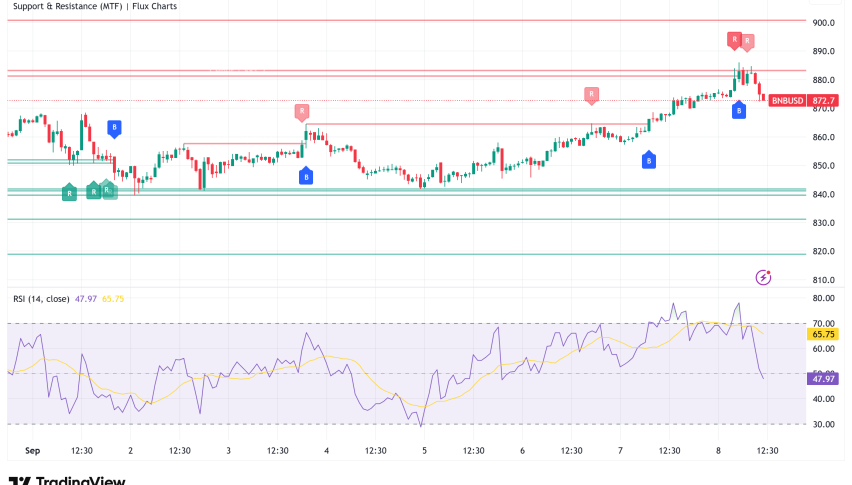This screenshot has height=485, width=852.
Task: Click the Sep label on time axis
Action: (33, 451)
